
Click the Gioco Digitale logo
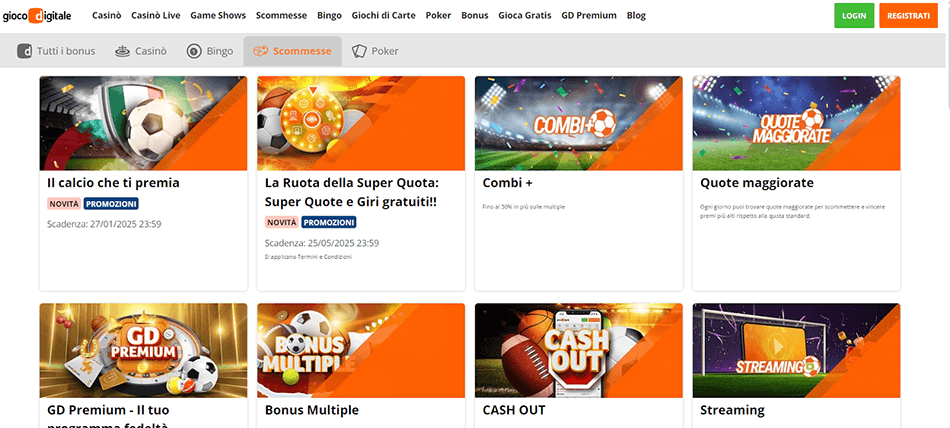[x=37, y=16]
